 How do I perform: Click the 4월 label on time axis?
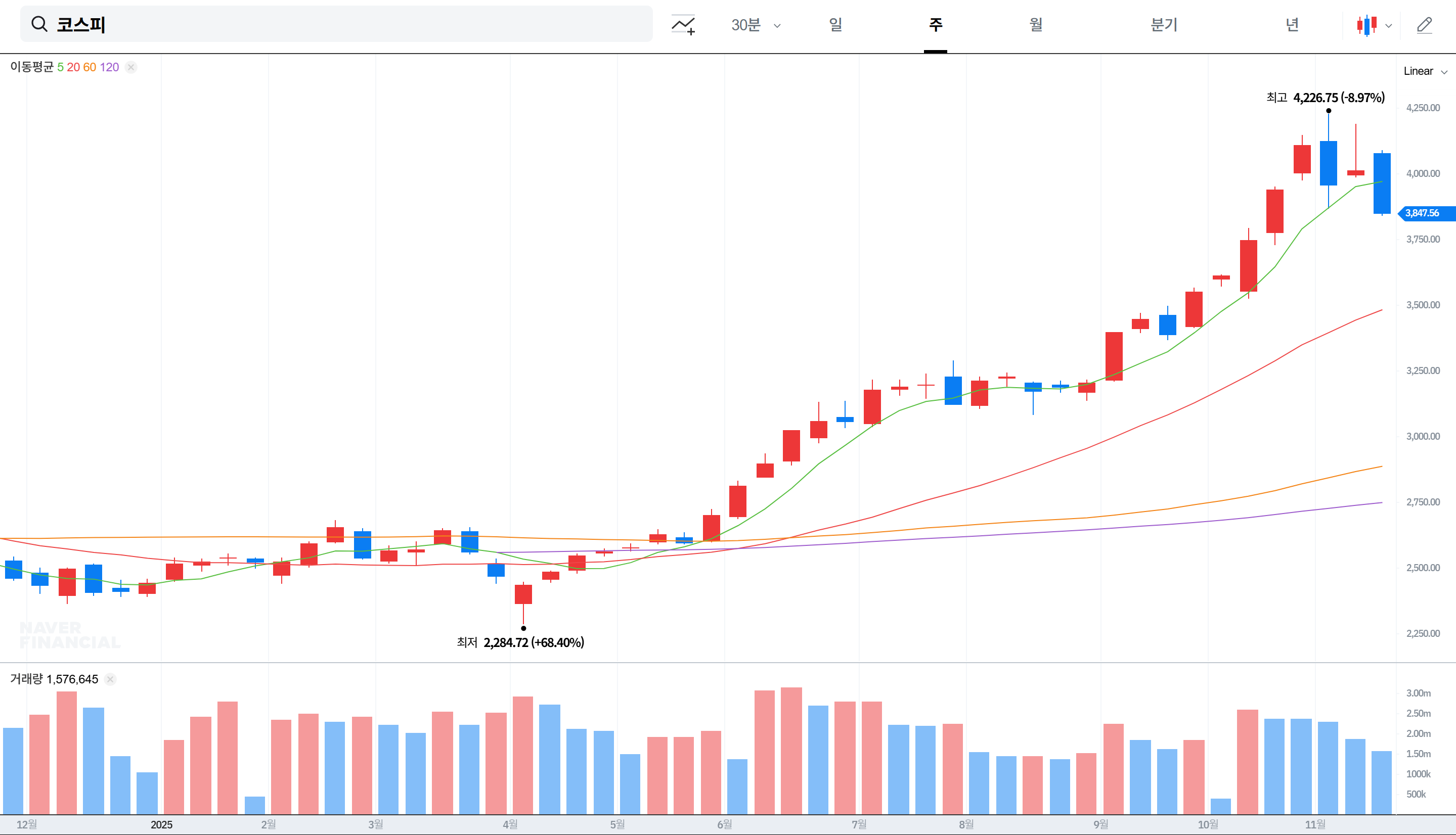(510, 825)
